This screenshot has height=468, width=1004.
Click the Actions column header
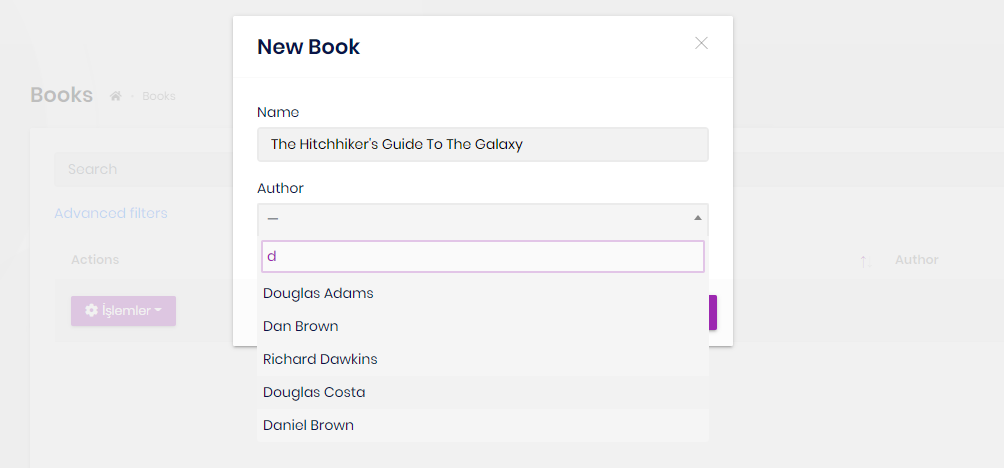tap(95, 260)
